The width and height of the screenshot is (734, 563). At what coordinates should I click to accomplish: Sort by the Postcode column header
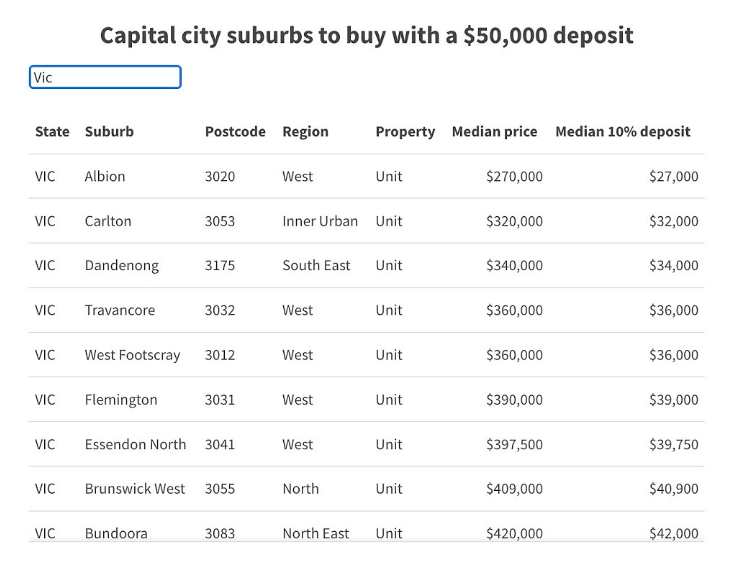tap(235, 132)
